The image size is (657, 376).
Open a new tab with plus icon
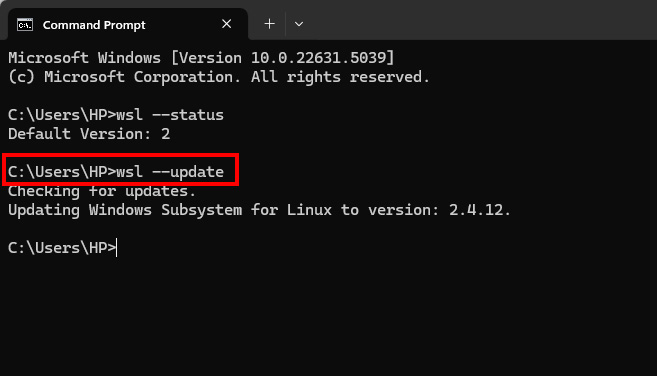269,24
